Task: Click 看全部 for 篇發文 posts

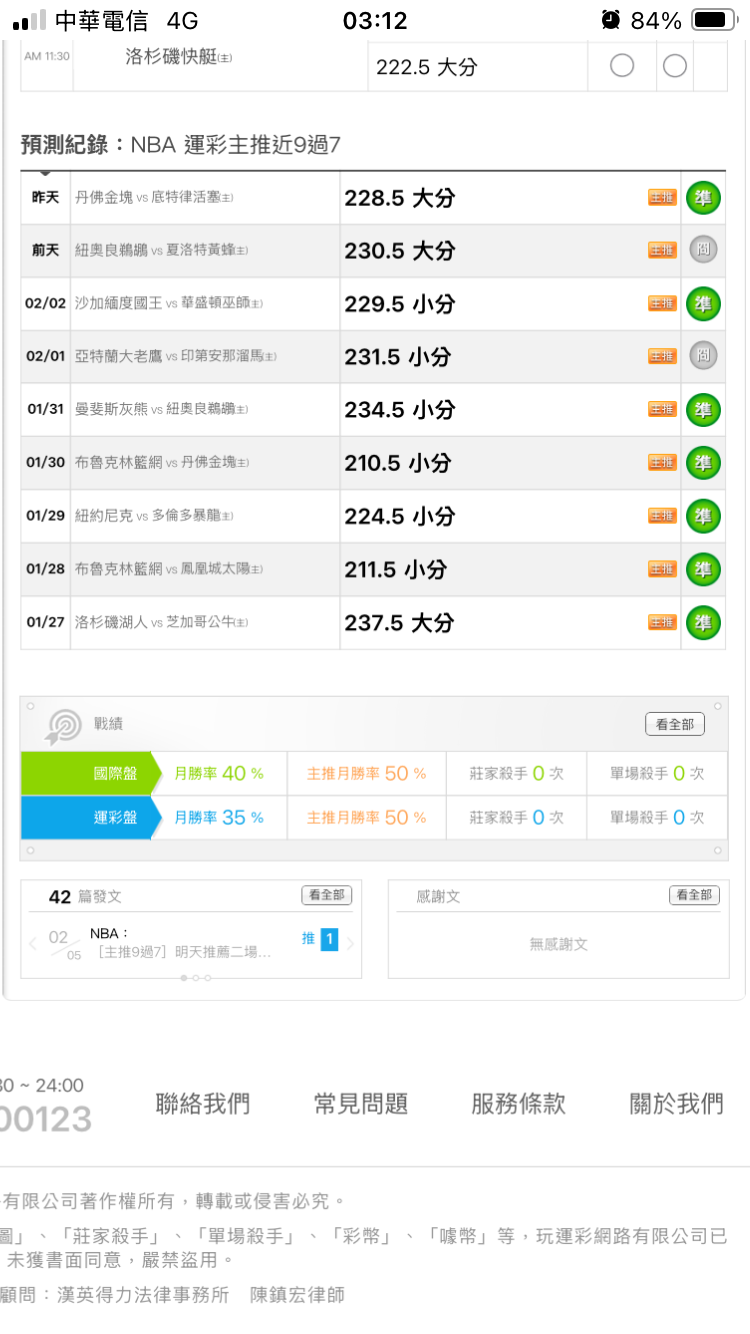Action: (327, 896)
